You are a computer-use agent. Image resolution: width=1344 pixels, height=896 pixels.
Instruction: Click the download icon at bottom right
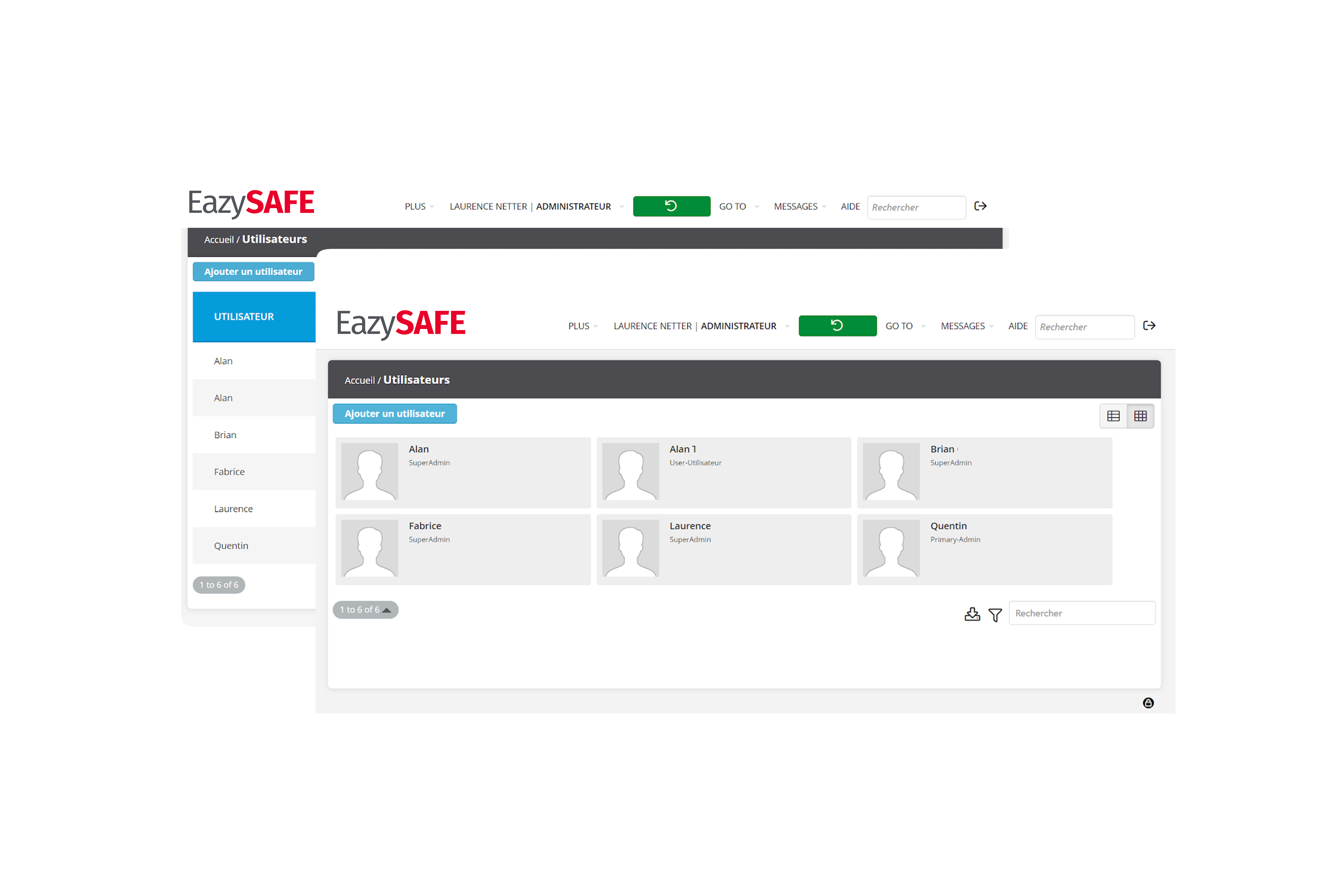[x=972, y=613]
